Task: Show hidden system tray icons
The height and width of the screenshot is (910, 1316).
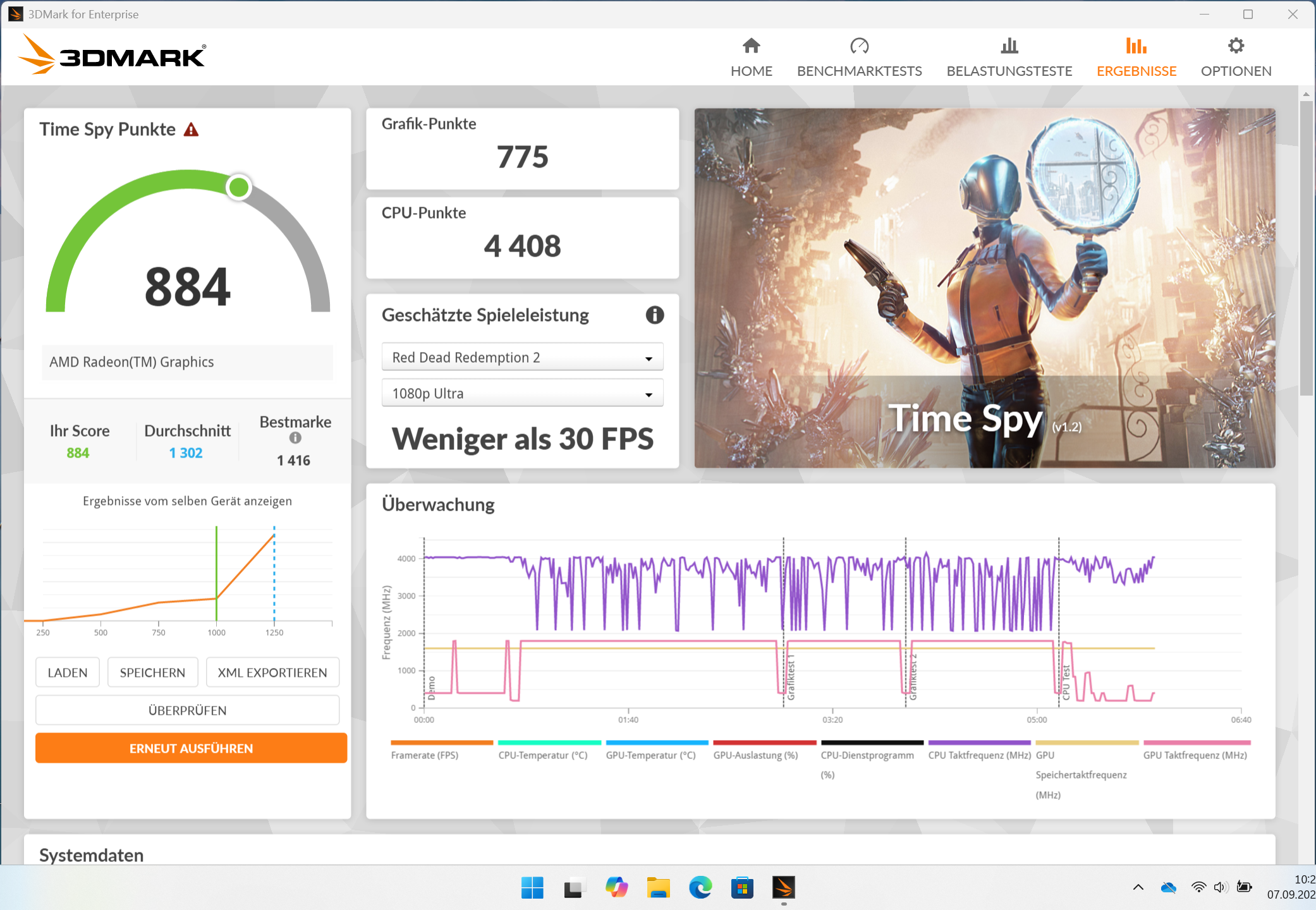Action: pos(1138,887)
